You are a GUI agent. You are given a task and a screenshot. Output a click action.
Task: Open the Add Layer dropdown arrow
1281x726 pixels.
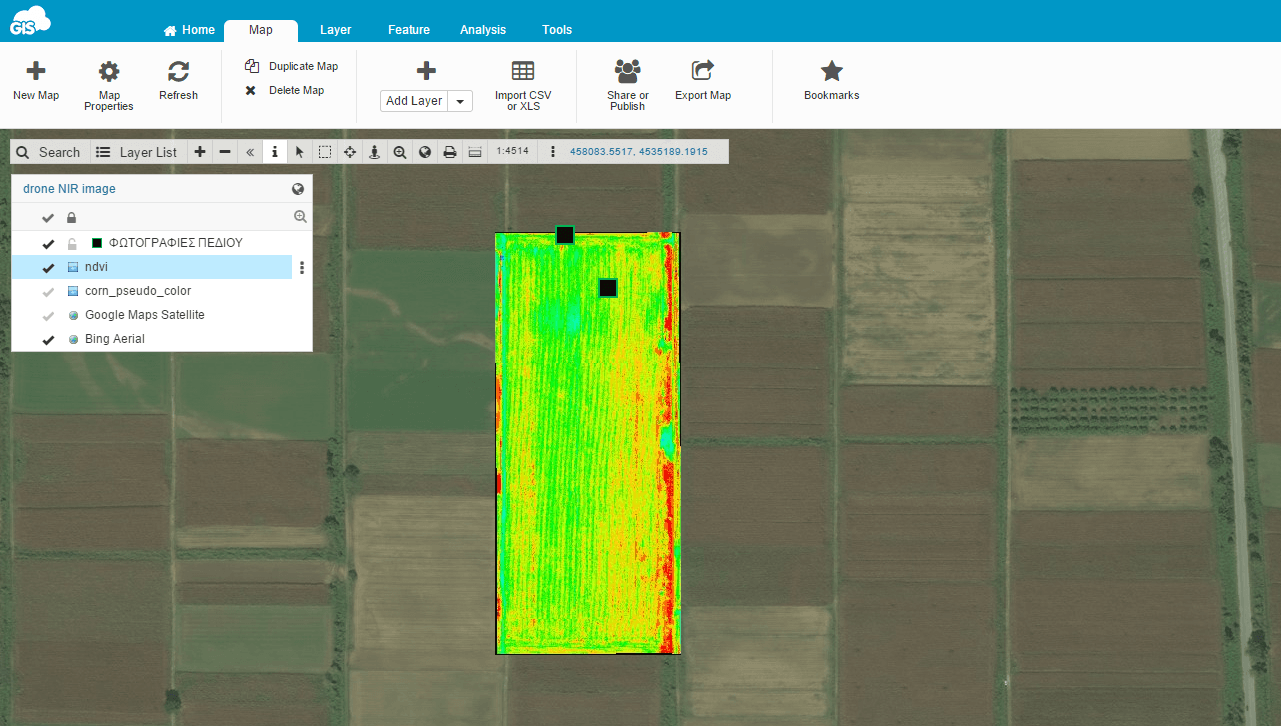point(460,102)
